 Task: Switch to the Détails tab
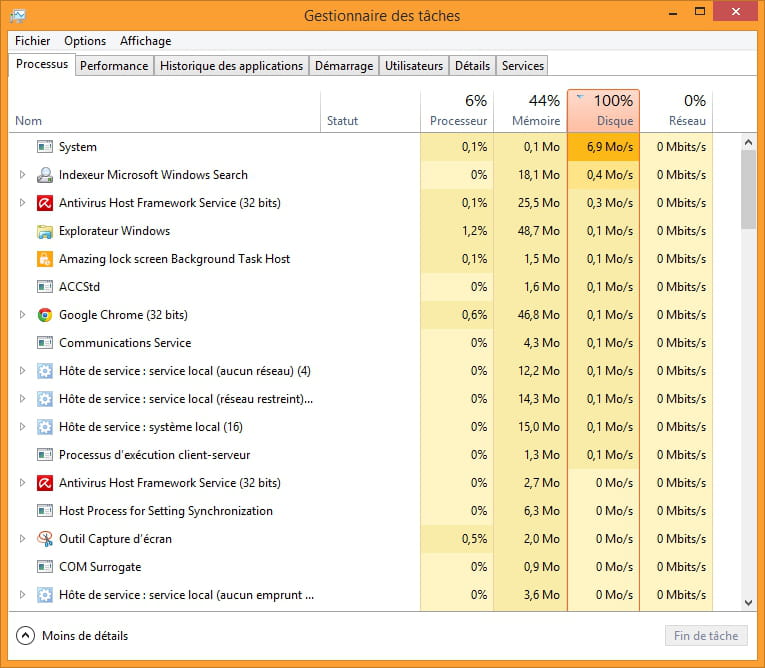pyautogui.click(x=472, y=66)
